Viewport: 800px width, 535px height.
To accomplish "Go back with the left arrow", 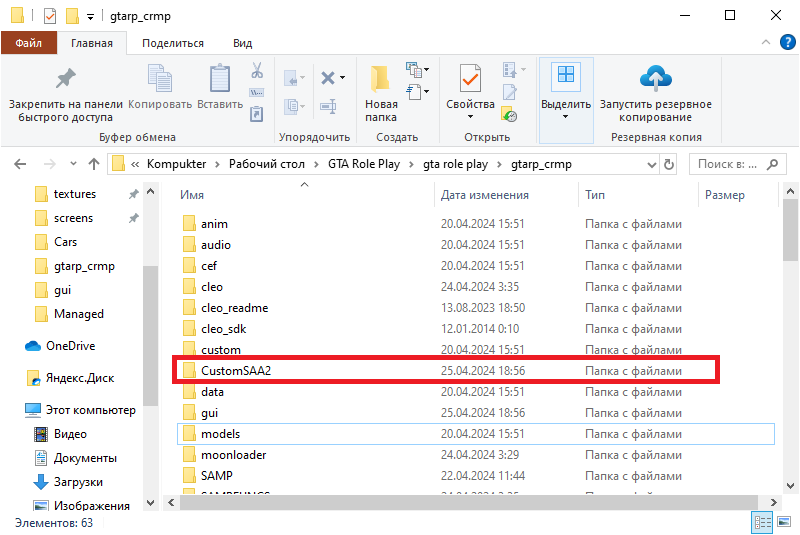I will pyautogui.click(x=20, y=164).
